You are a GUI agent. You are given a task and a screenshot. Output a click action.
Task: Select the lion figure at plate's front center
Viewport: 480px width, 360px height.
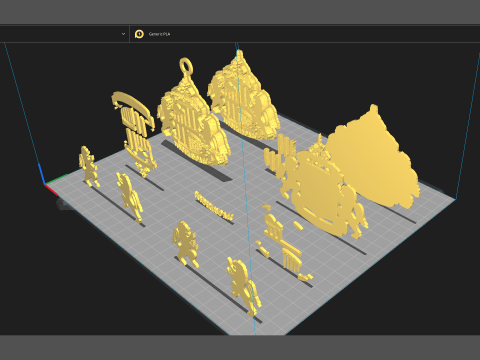point(185,244)
